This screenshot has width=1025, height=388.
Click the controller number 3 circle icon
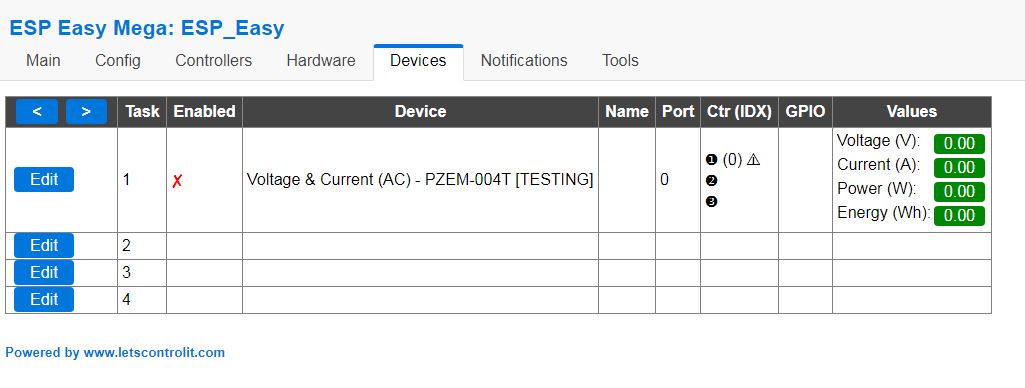click(712, 202)
